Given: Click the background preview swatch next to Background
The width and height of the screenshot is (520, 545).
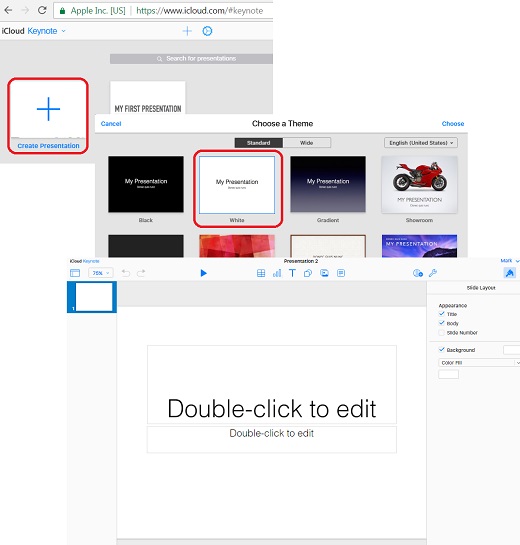Looking at the screenshot, I should coord(512,350).
